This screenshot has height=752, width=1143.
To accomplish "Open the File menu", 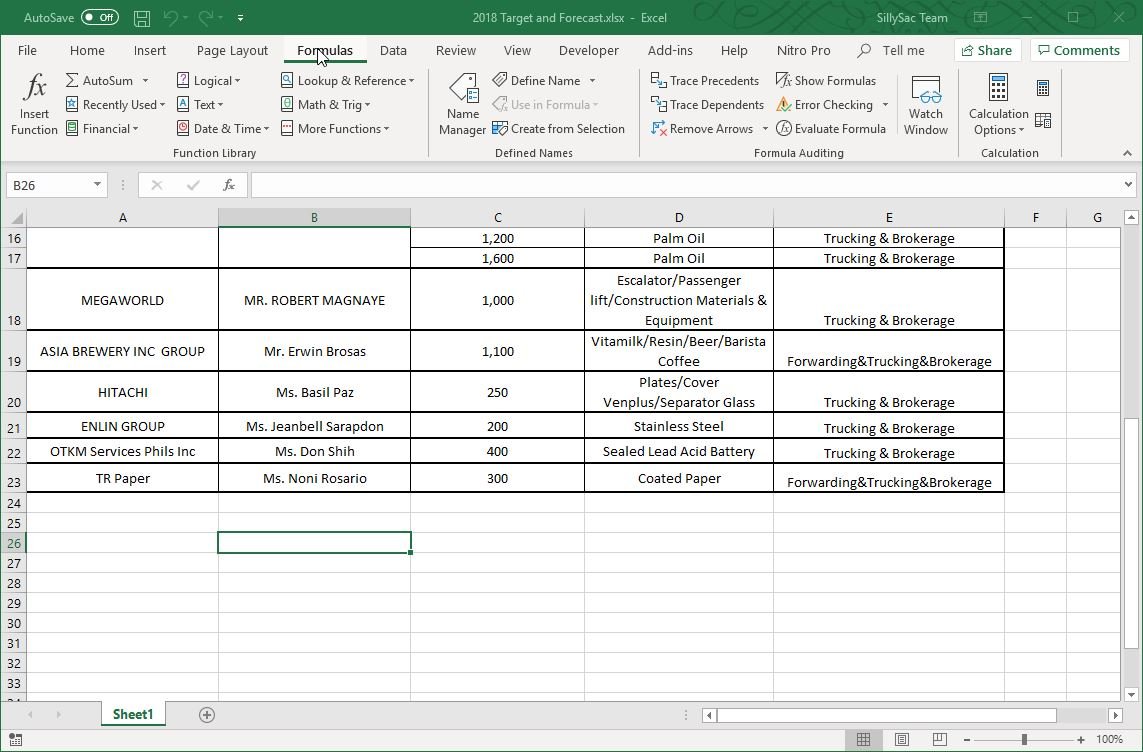I will pos(27,51).
